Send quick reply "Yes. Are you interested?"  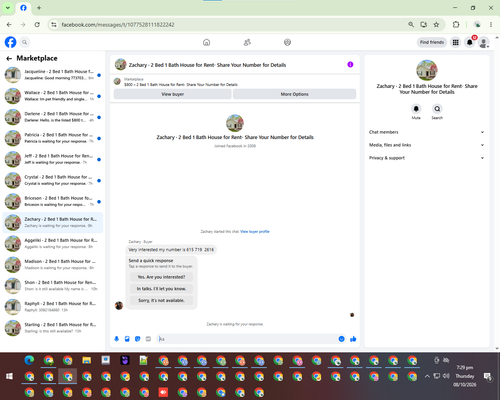point(161,277)
